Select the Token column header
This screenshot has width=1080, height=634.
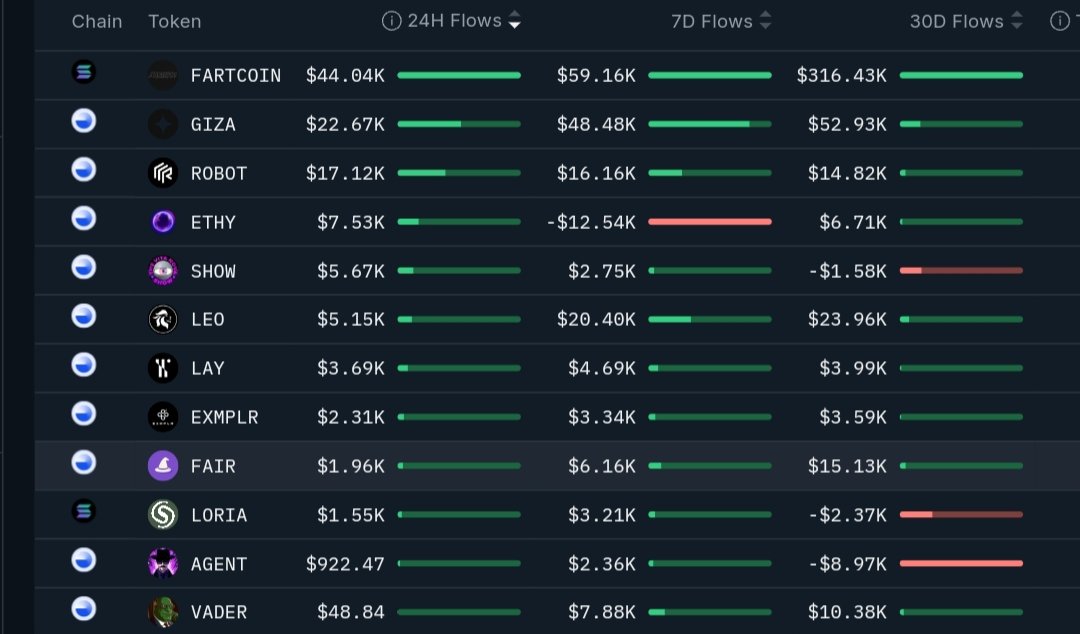tap(174, 20)
